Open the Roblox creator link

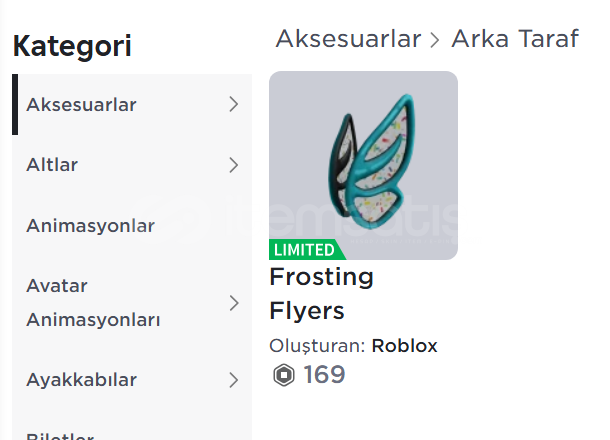[404, 346]
